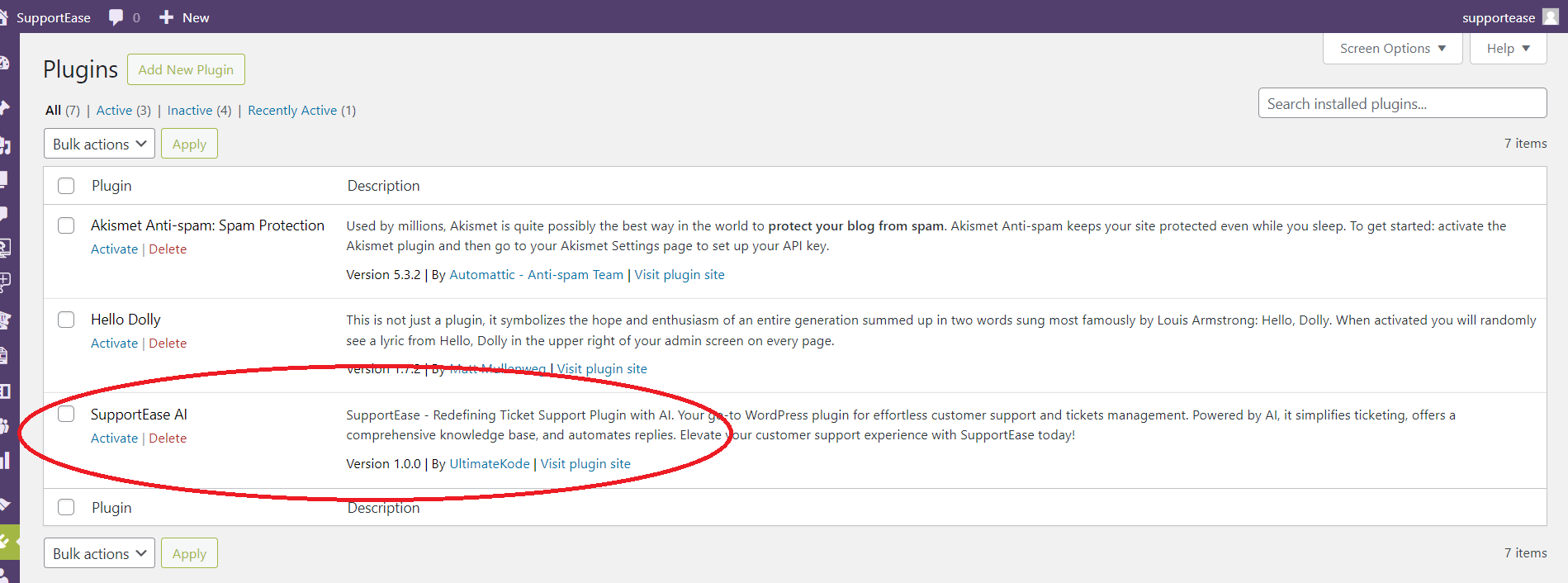This screenshot has height=583, width=1568.
Task: Click the top Apply button
Action: [189, 144]
